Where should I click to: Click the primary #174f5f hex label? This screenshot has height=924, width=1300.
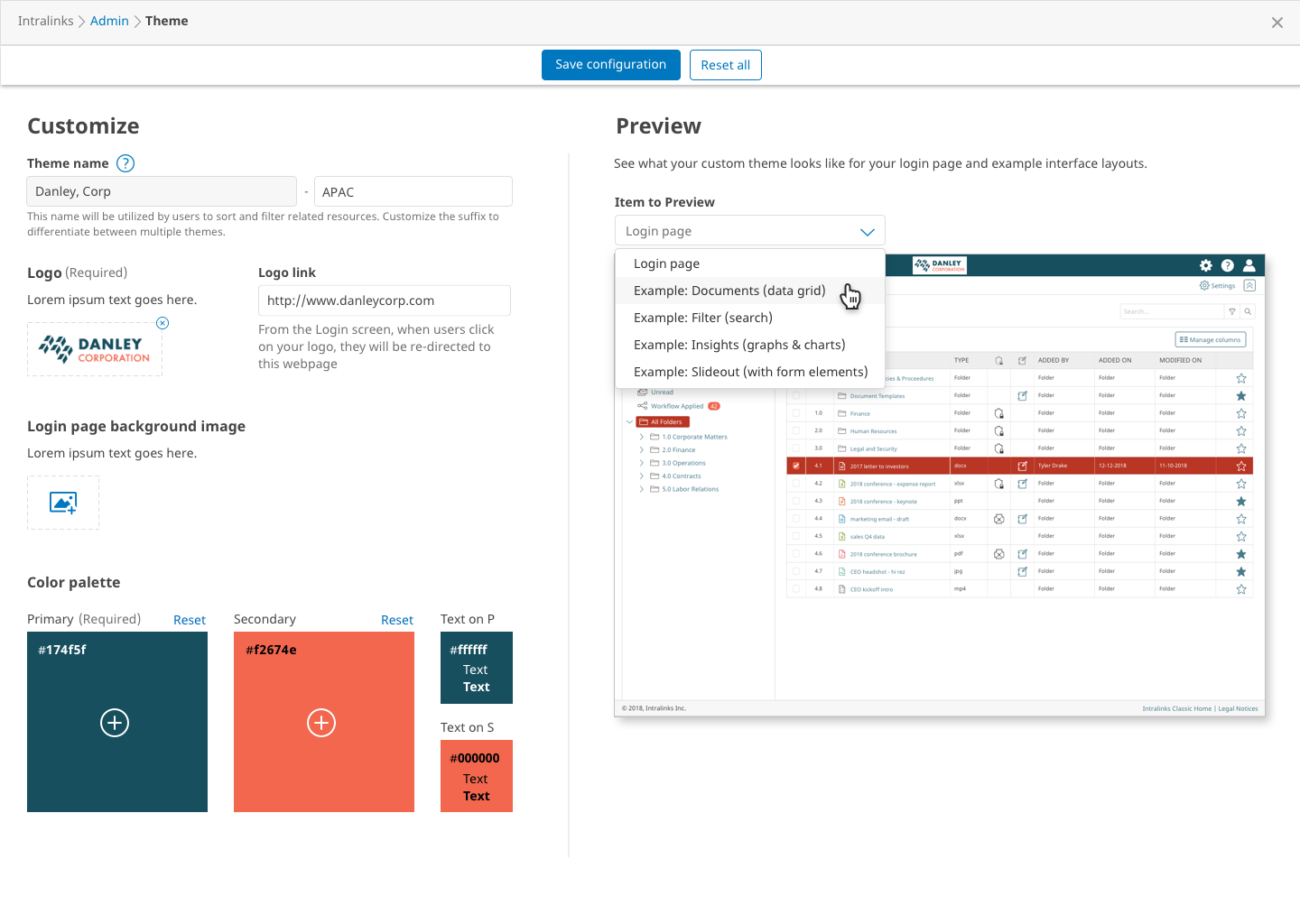(x=62, y=650)
